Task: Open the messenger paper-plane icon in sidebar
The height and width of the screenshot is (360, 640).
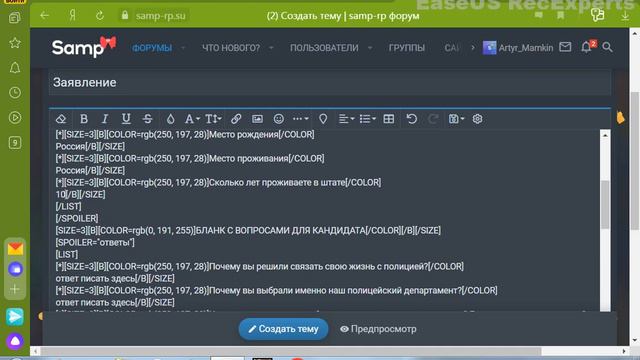Action: (x=15, y=317)
